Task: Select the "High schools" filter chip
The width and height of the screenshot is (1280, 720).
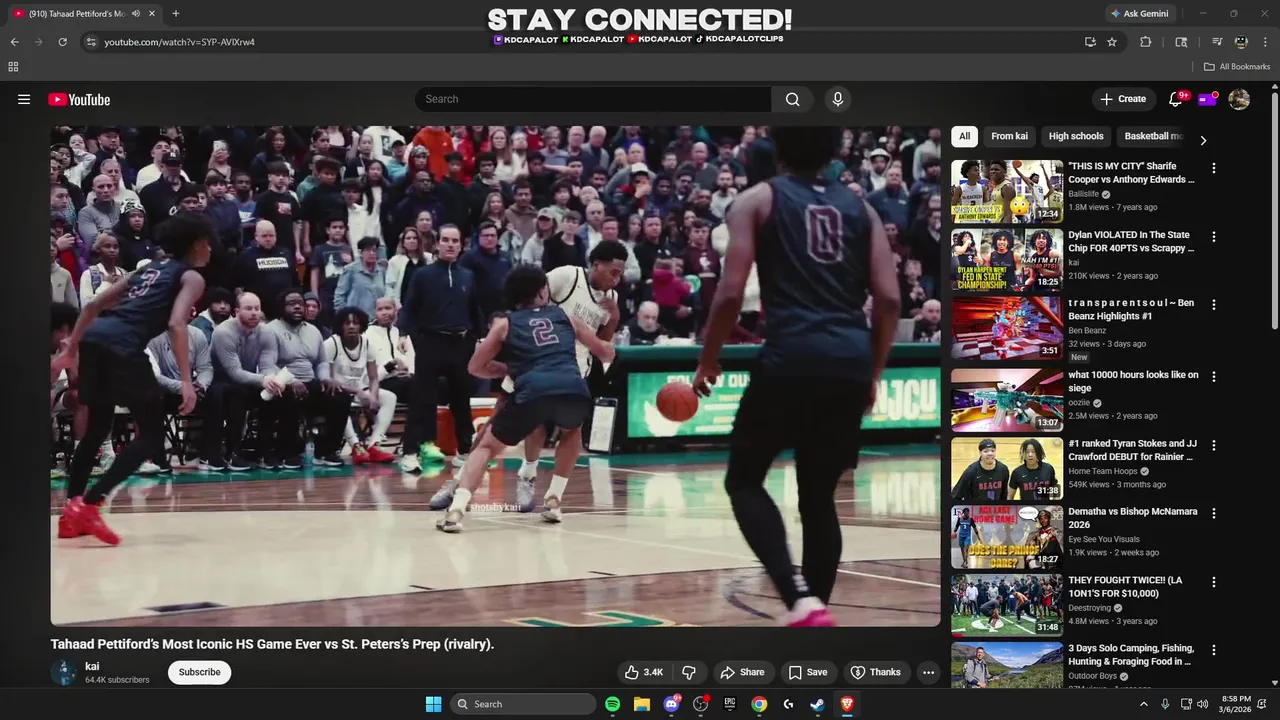Action: point(1076,136)
